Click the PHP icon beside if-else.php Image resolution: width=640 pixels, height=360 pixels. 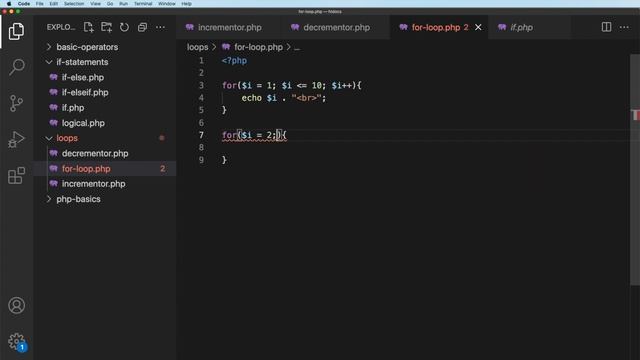point(53,77)
